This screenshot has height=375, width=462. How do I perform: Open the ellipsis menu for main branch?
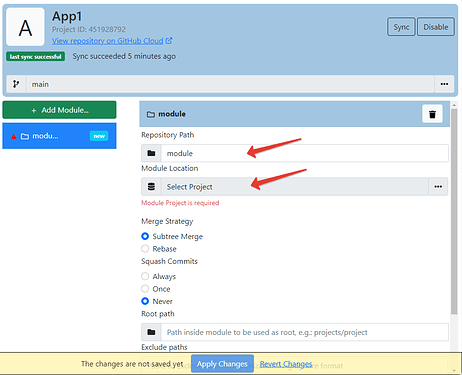(x=444, y=84)
